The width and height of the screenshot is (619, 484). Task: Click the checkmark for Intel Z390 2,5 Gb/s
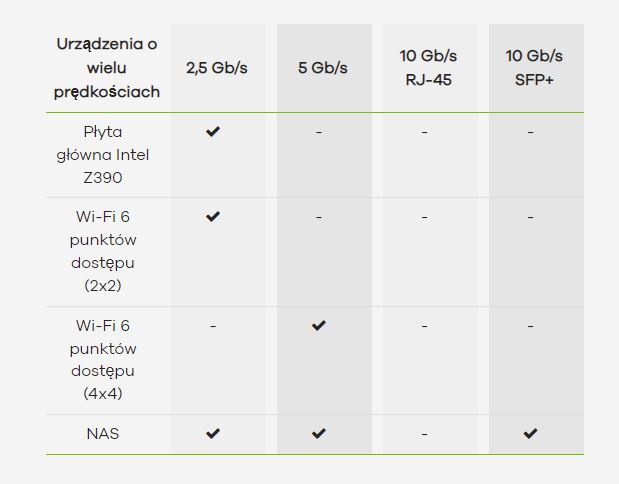[213, 131]
